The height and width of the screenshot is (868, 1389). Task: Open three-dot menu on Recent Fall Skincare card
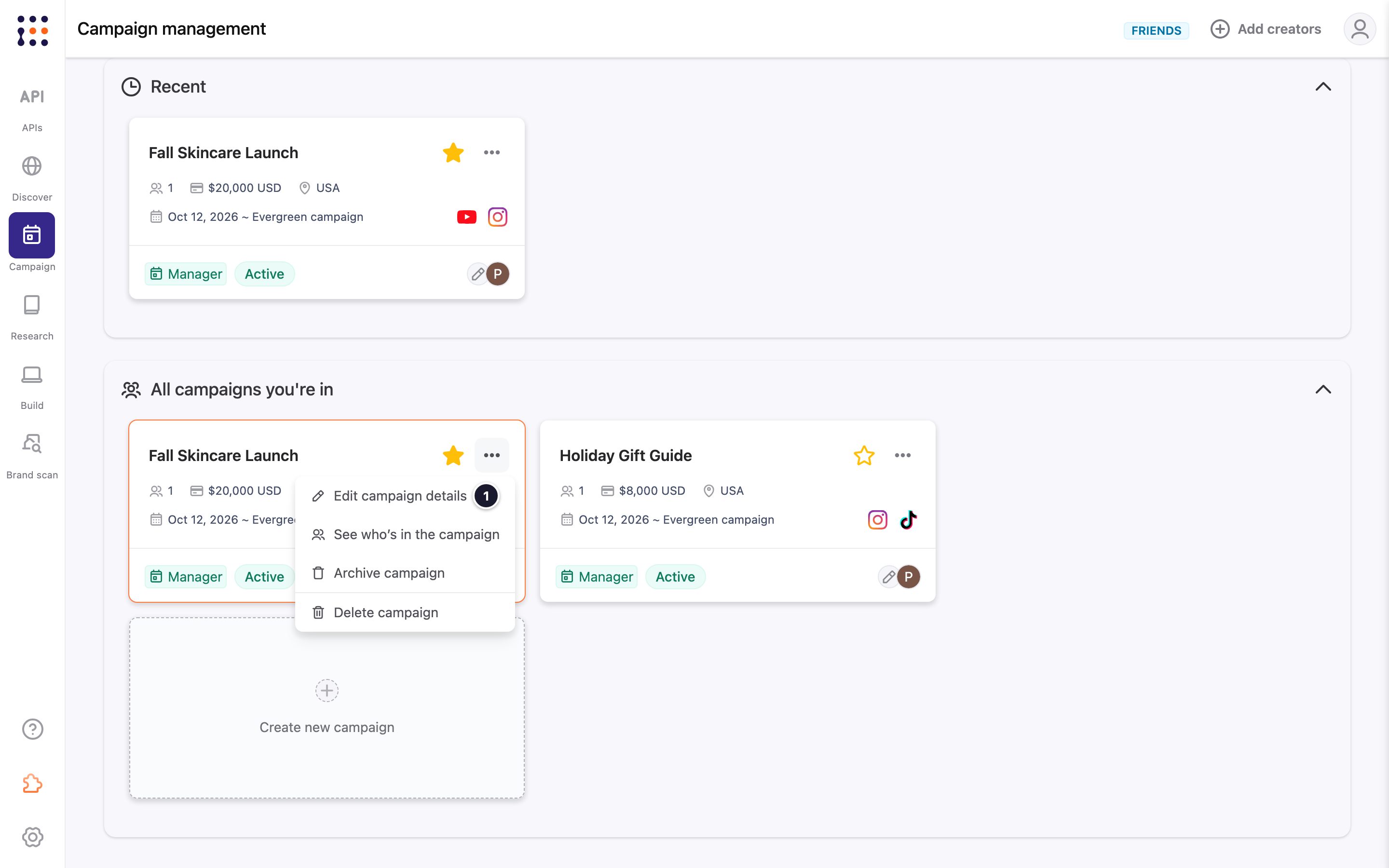(x=492, y=153)
